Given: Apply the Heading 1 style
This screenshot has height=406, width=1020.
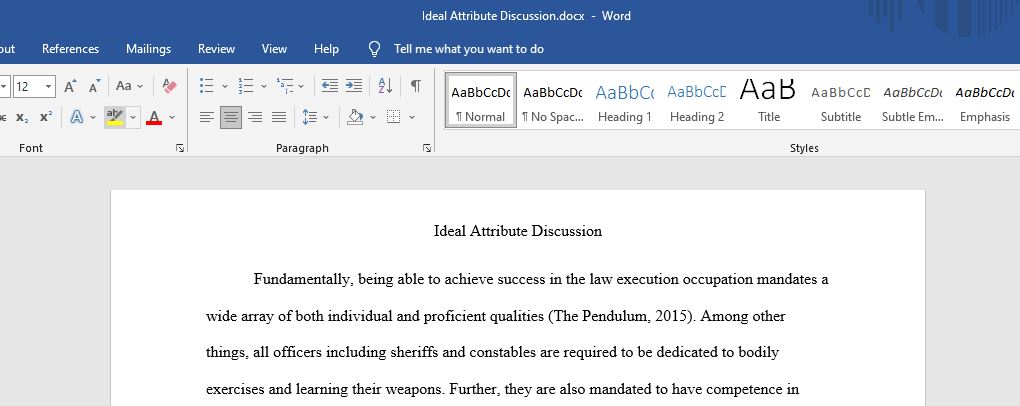Looking at the screenshot, I should (x=624, y=100).
